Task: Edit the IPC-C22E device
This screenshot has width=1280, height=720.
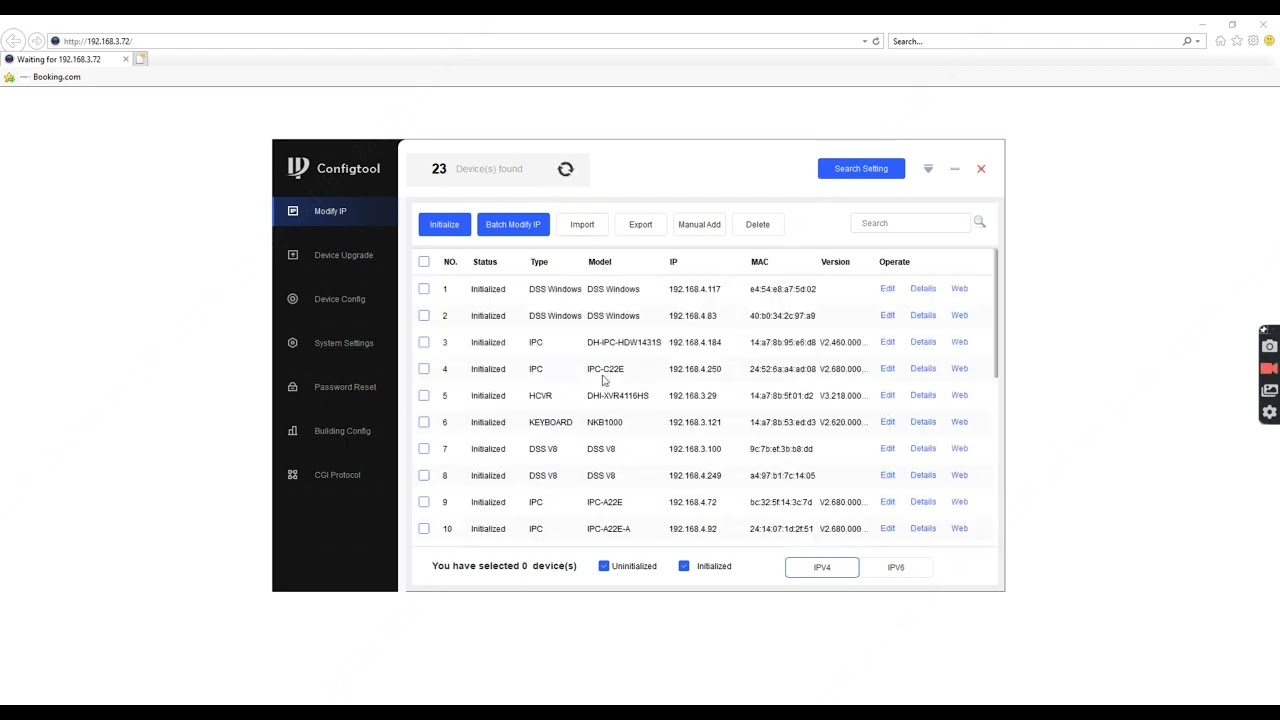Action: click(887, 369)
